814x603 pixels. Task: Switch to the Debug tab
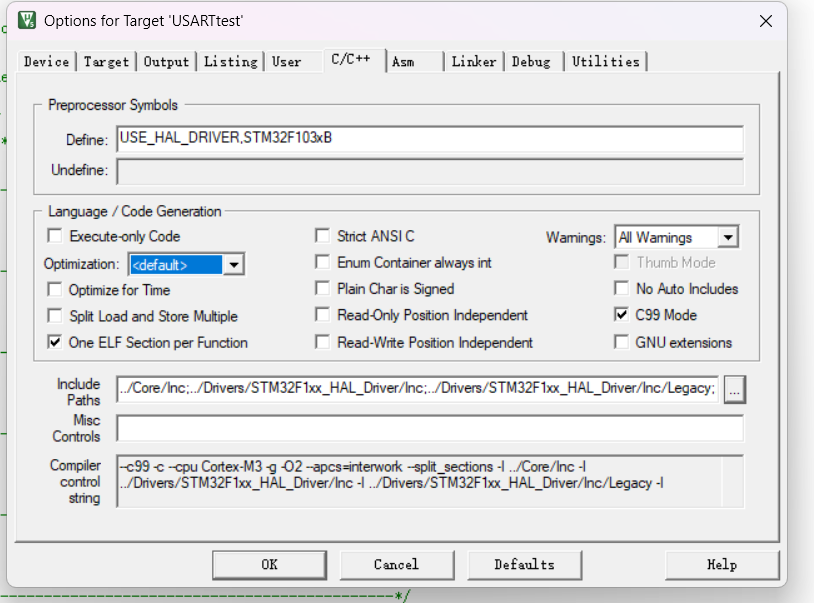click(x=531, y=62)
